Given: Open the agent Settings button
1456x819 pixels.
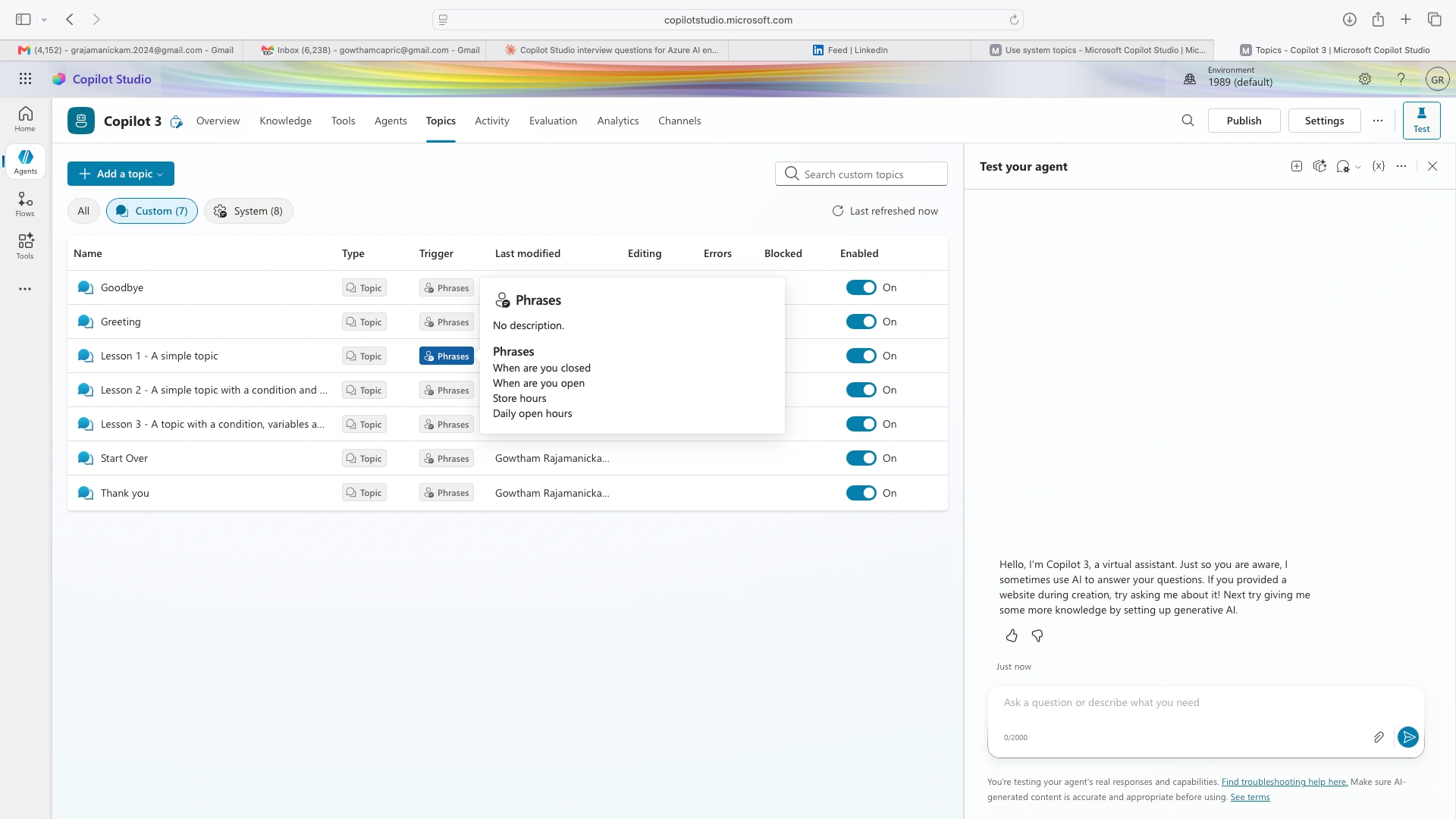Looking at the screenshot, I should point(1324,121).
